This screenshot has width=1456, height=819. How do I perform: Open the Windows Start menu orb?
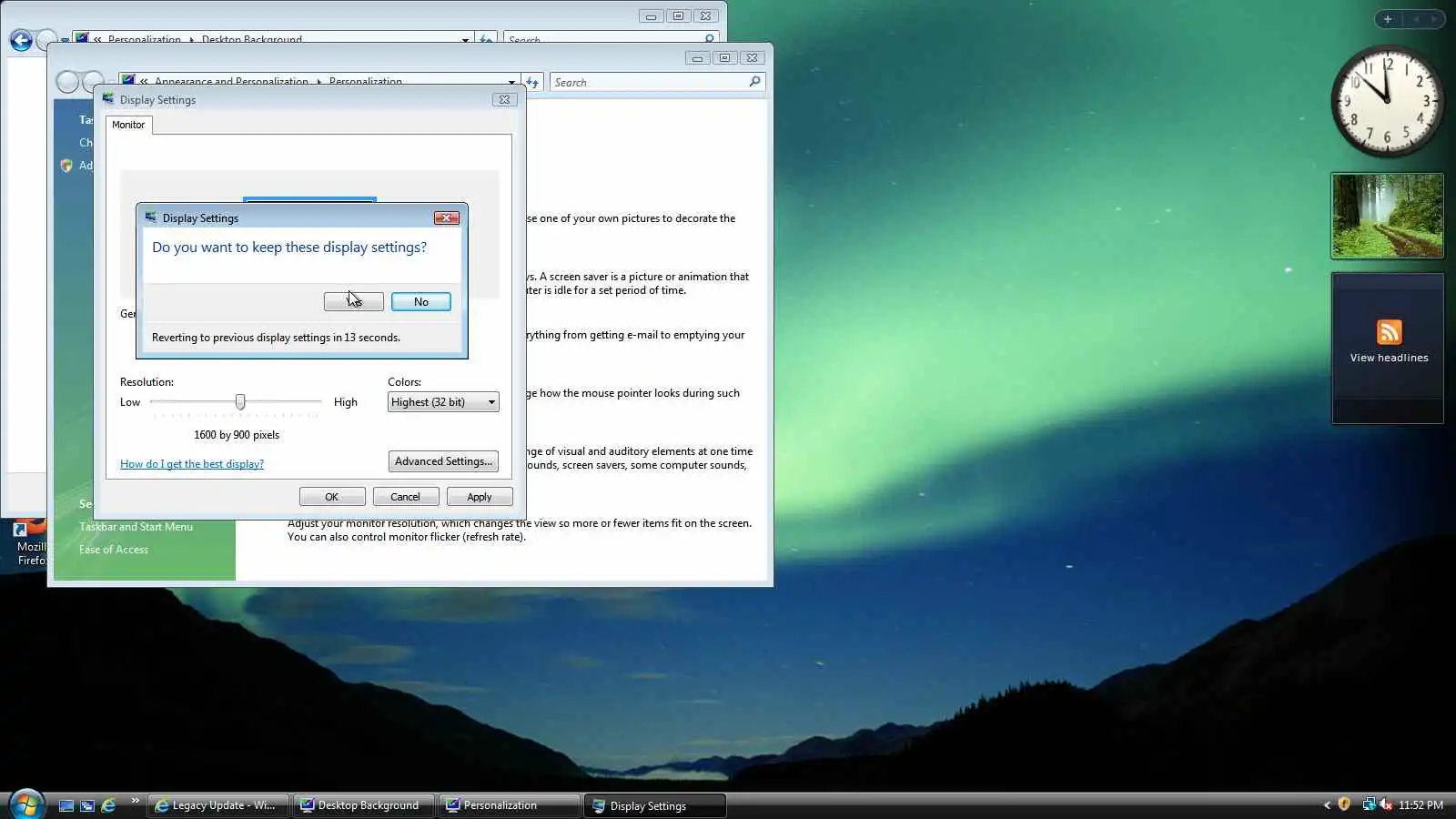coord(26,804)
